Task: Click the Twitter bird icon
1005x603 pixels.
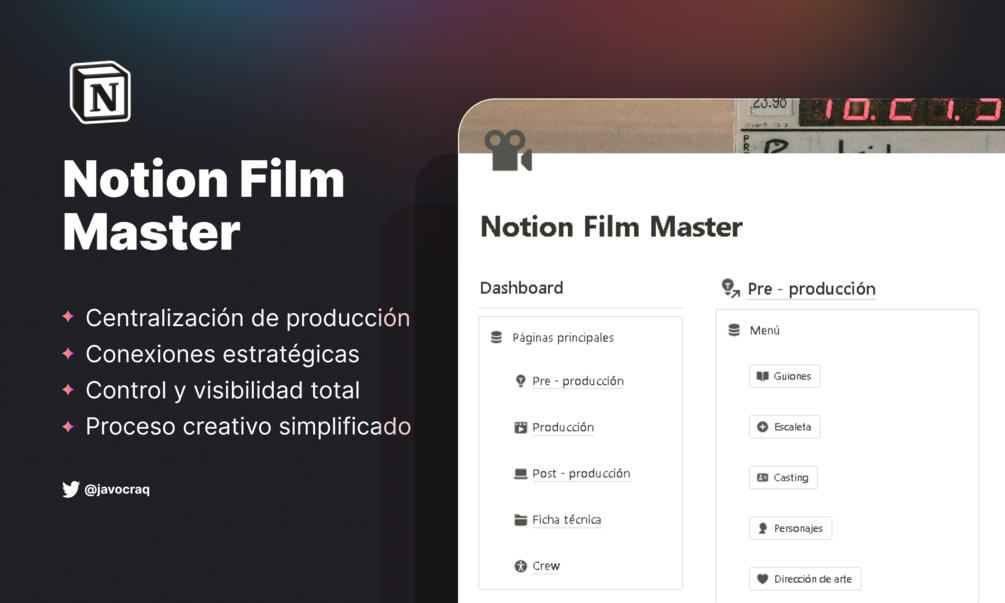Action: click(x=71, y=489)
